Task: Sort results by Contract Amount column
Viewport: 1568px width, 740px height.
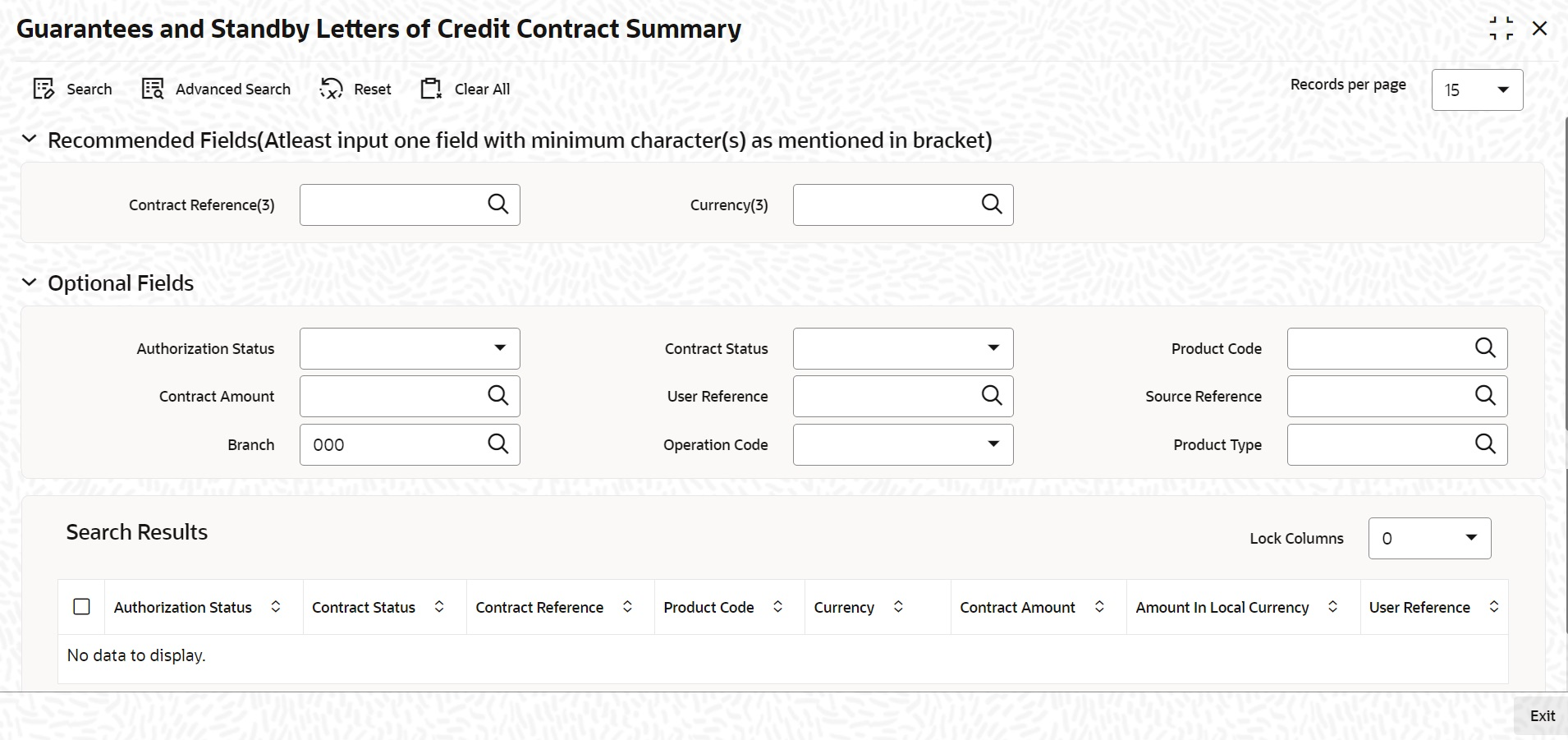Action: click(1099, 607)
